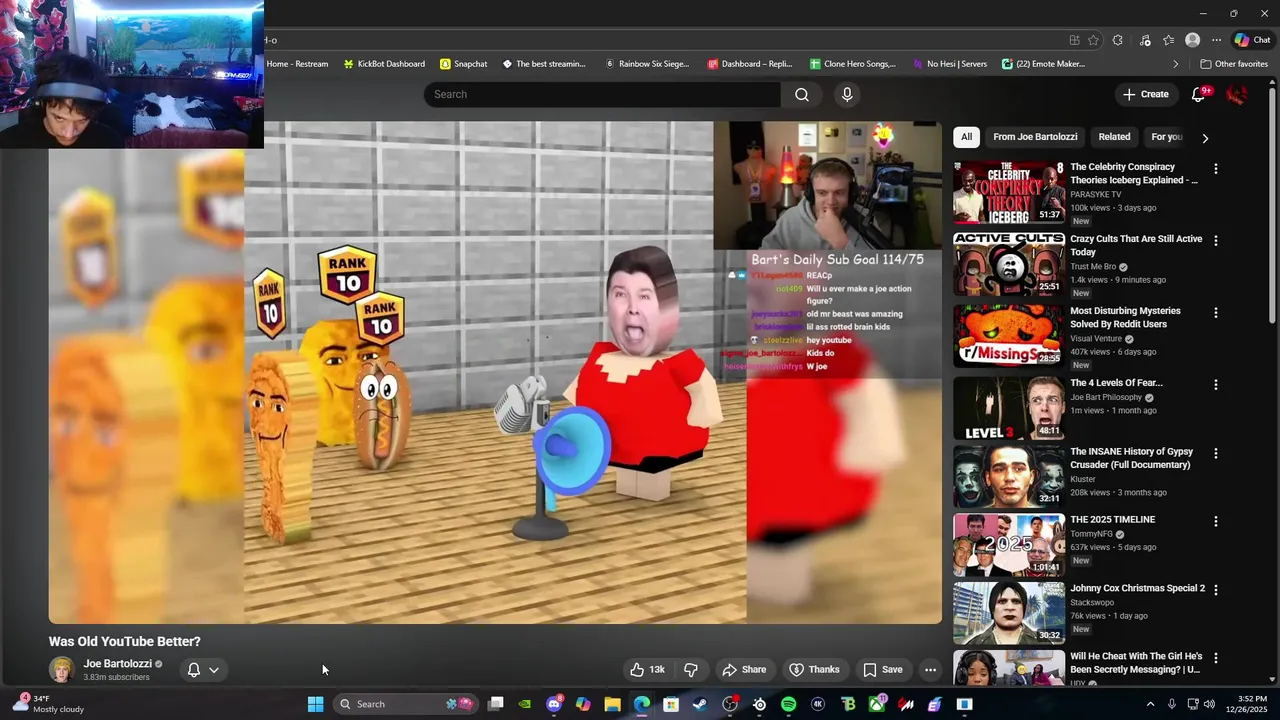Image resolution: width=1280 pixels, height=720 pixels.
Task: Open split screen icon in address bar
Action: [x=1074, y=40]
